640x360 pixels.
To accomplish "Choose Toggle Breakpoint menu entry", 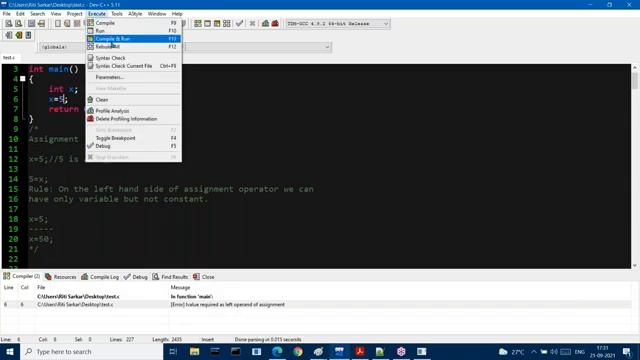I will pos(133,138).
